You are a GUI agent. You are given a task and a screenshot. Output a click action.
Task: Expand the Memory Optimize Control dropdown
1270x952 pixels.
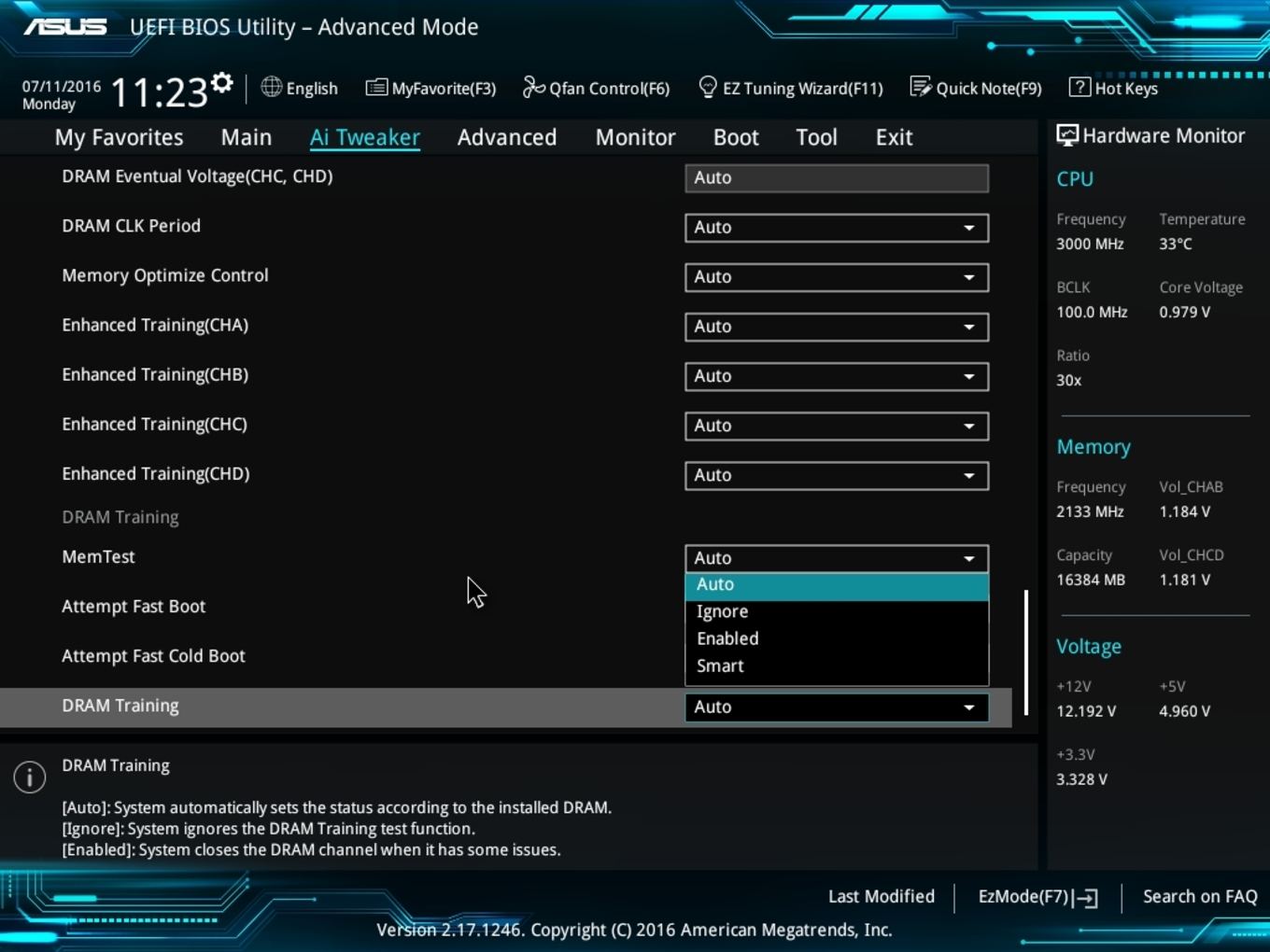[837, 276]
